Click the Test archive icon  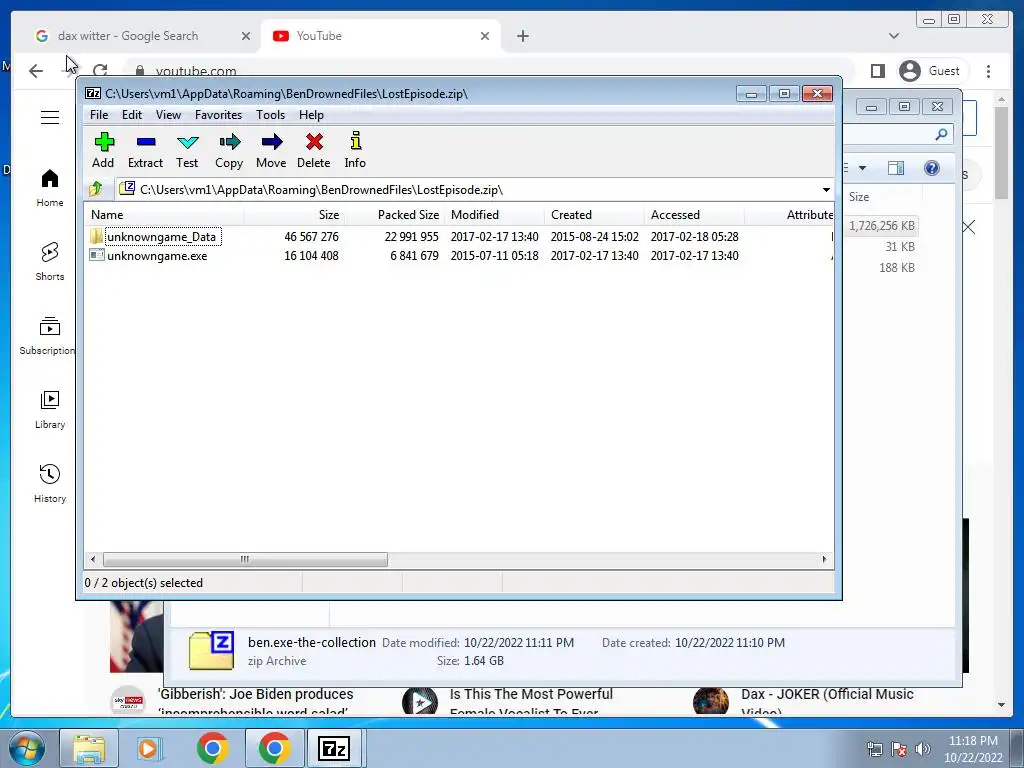click(x=187, y=150)
